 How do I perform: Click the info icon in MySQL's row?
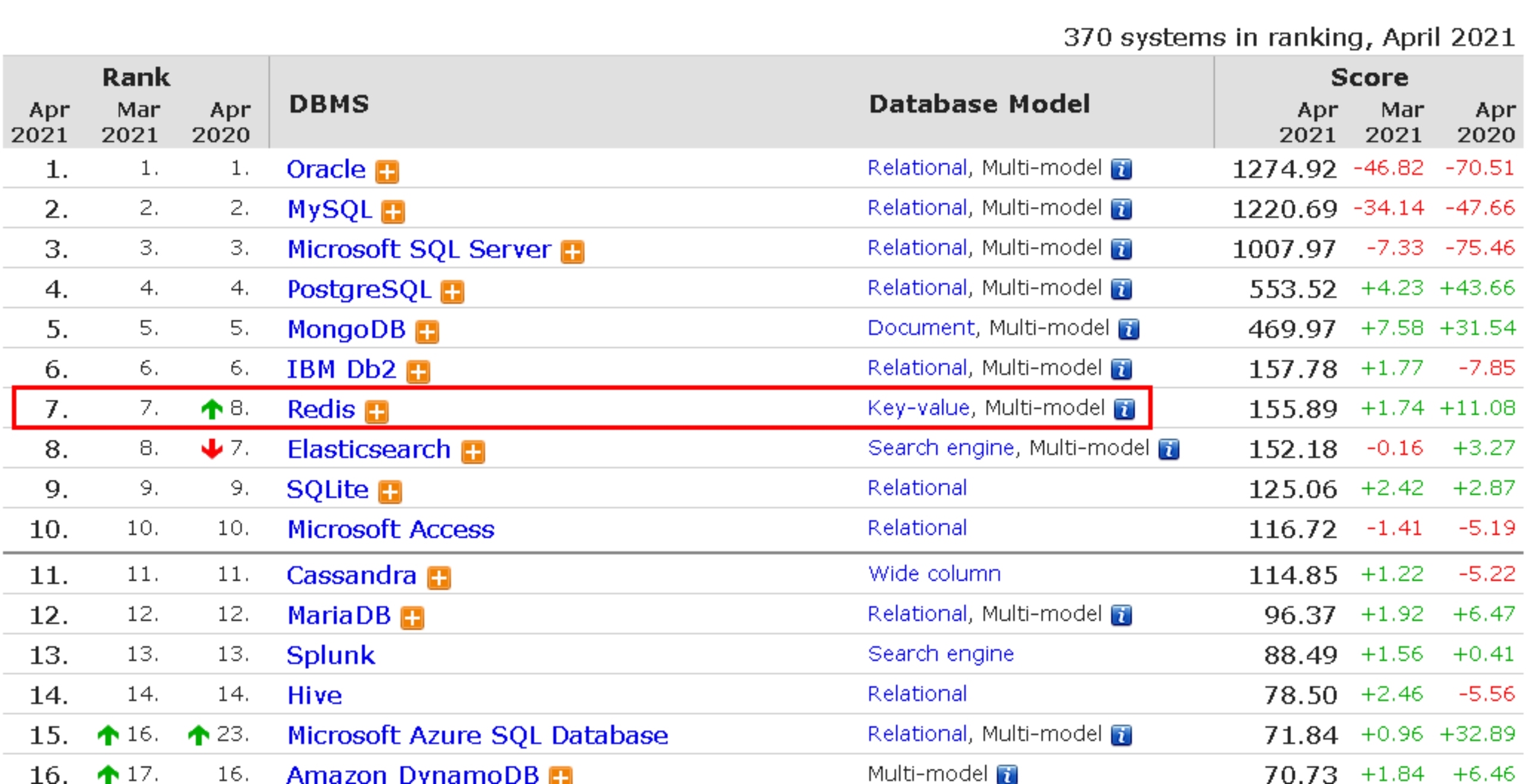(1122, 209)
